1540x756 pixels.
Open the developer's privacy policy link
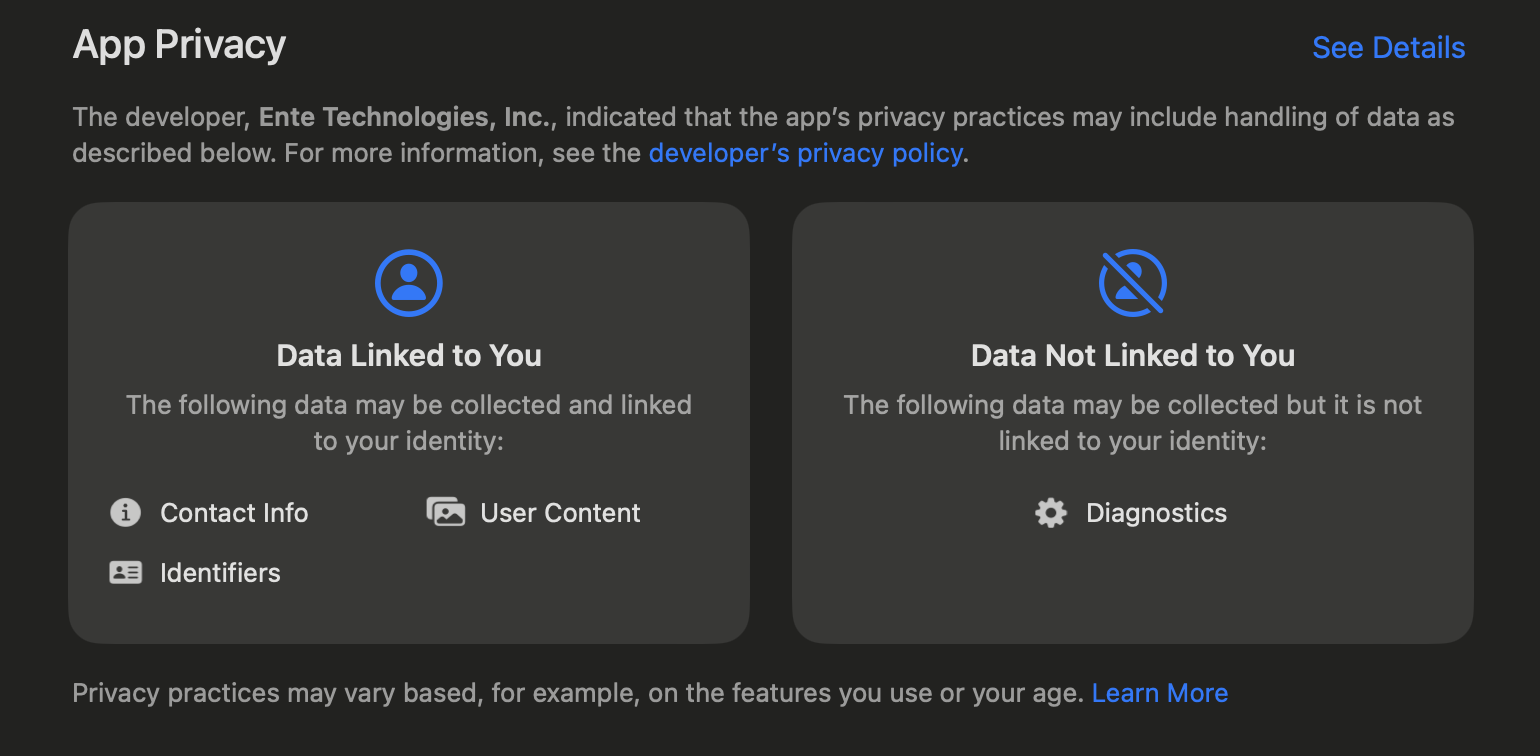[805, 153]
